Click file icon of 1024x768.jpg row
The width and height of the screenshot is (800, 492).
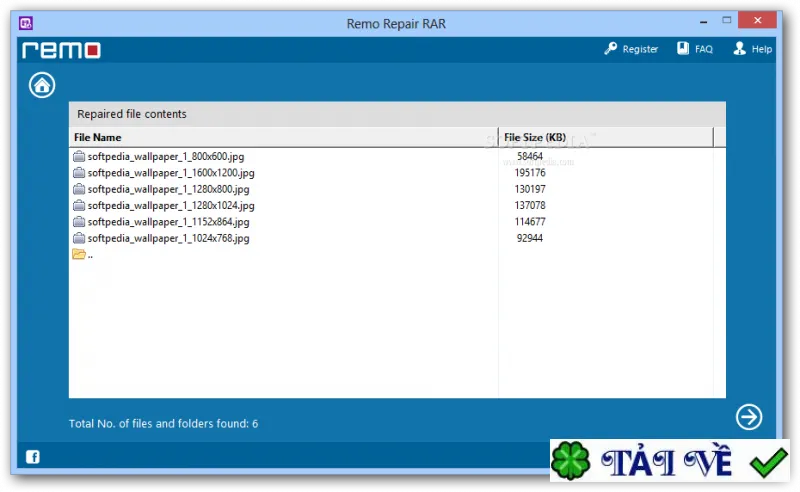coord(79,238)
